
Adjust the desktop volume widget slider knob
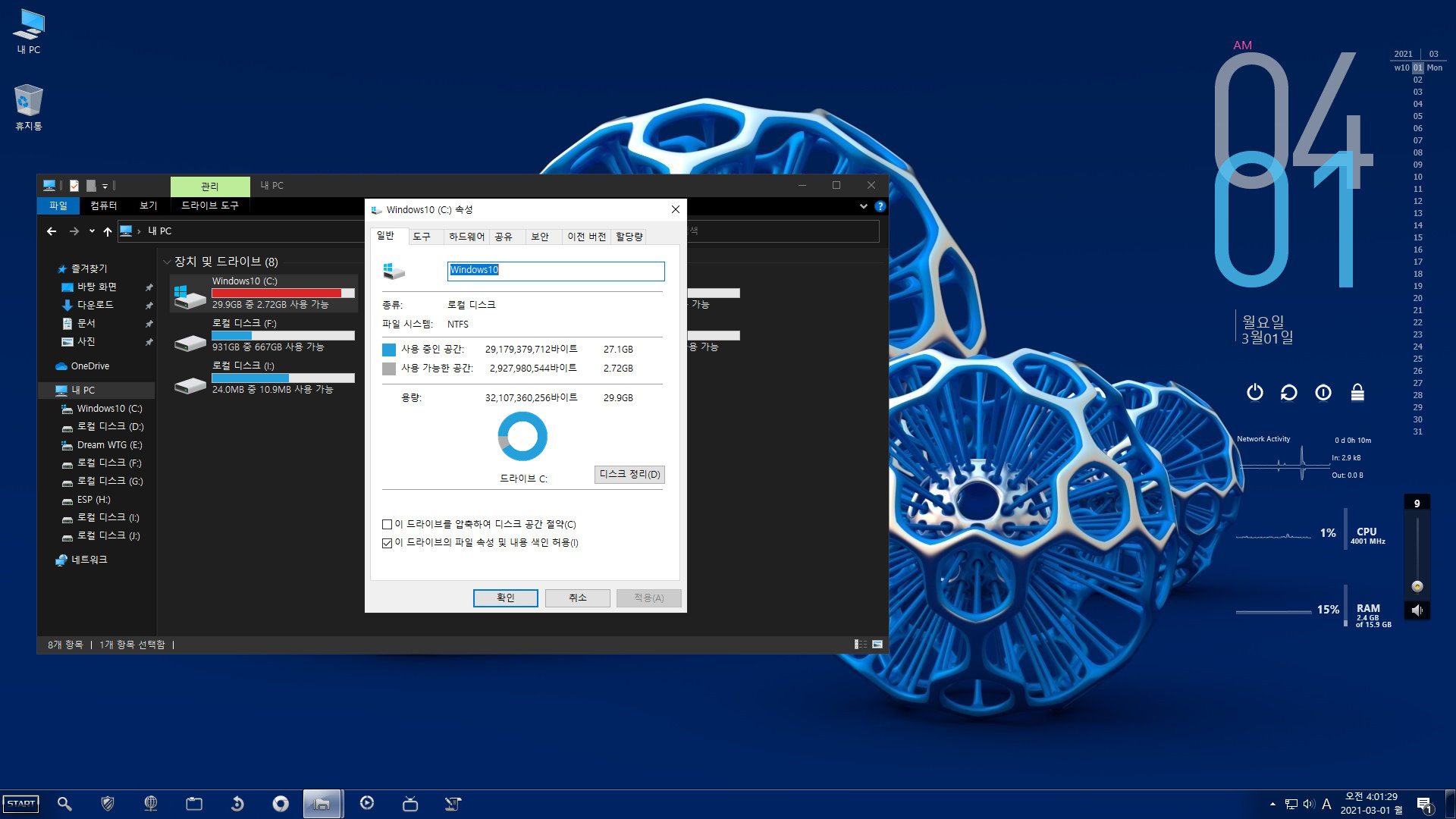coord(1417,586)
